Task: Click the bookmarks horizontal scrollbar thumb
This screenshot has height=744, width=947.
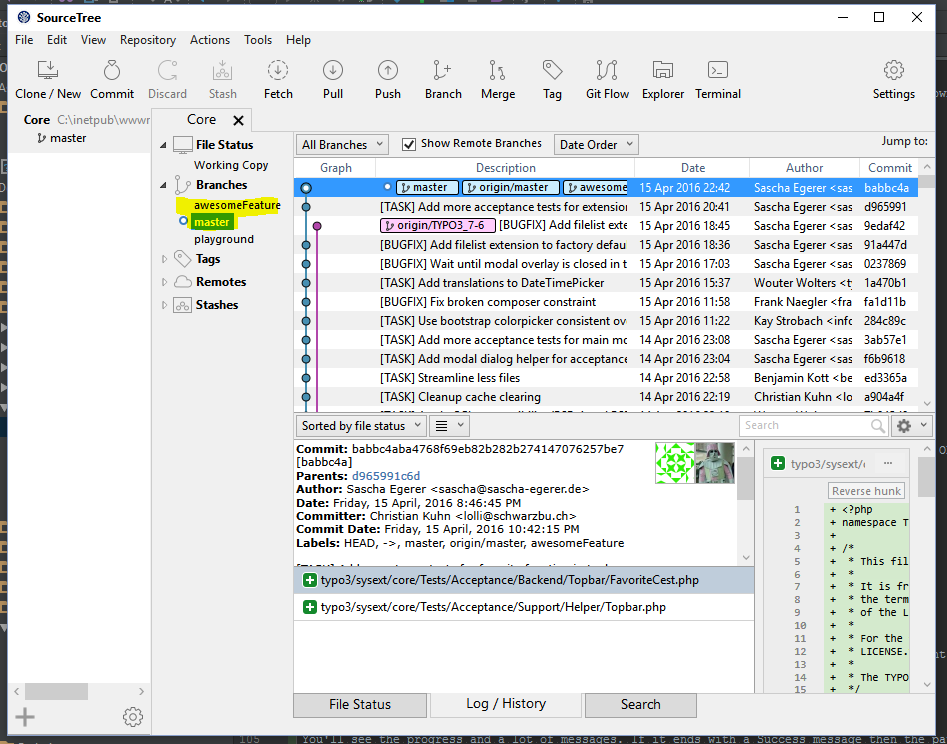Action: pyautogui.click(x=56, y=691)
